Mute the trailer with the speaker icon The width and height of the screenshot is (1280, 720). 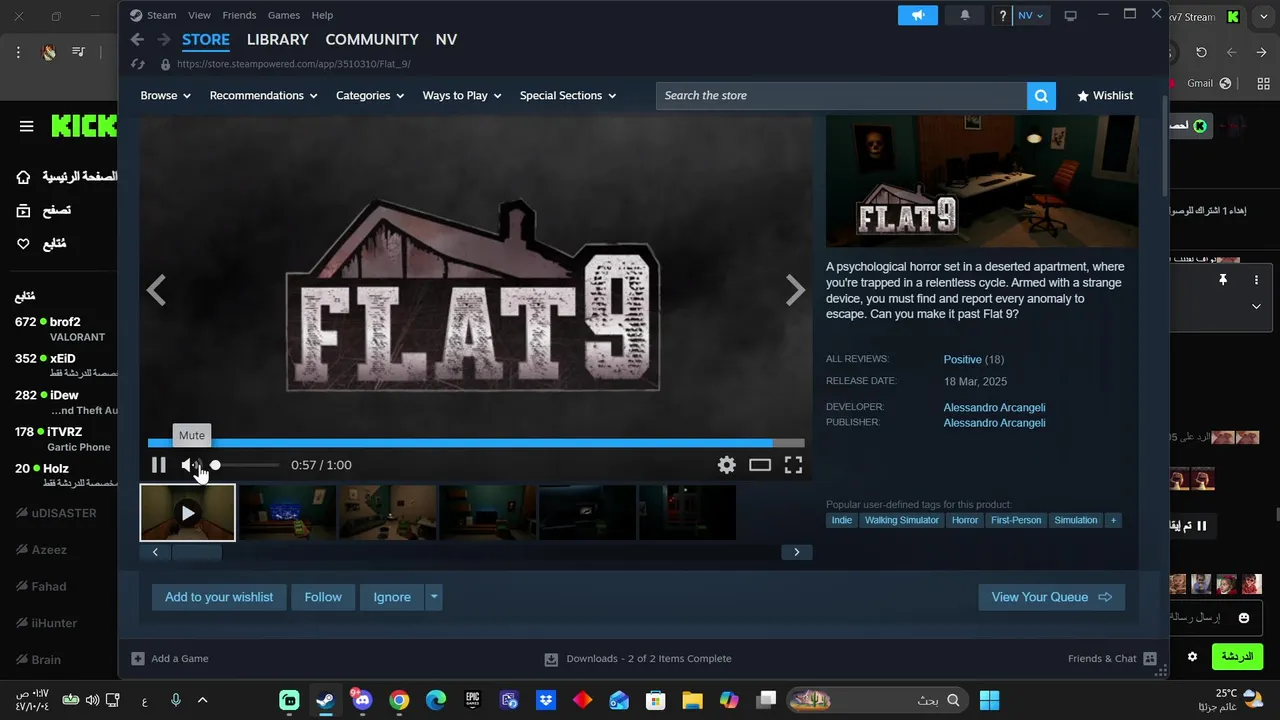[x=190, y=465]
